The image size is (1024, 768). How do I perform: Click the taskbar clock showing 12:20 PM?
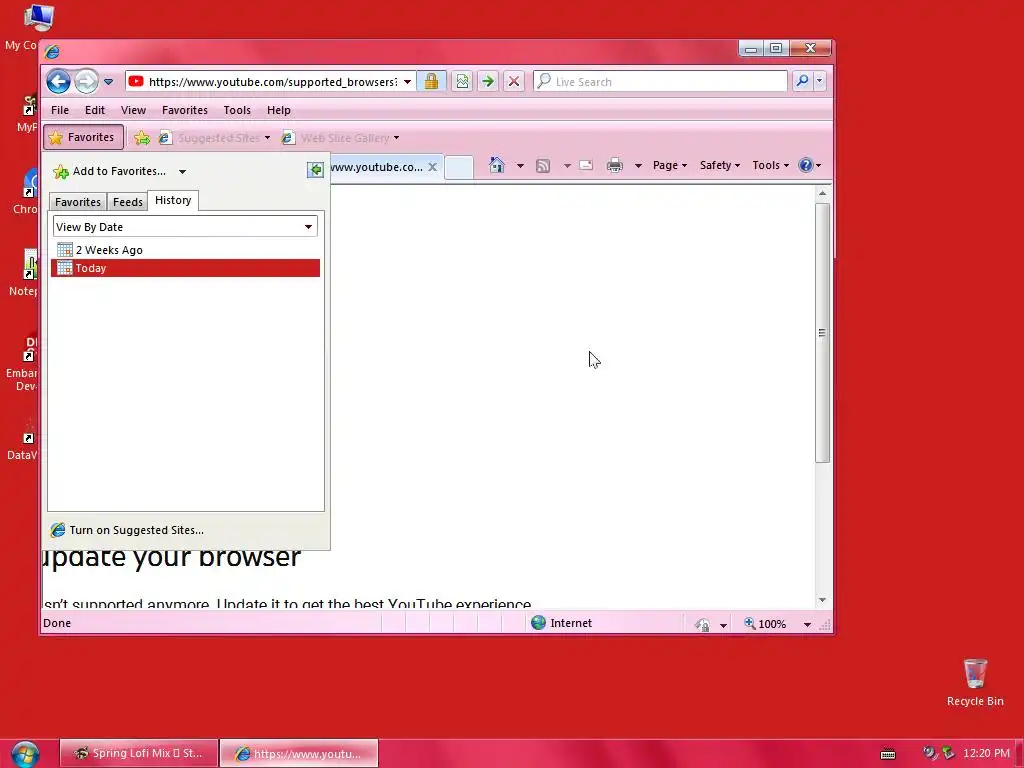[x=986, y=753]
